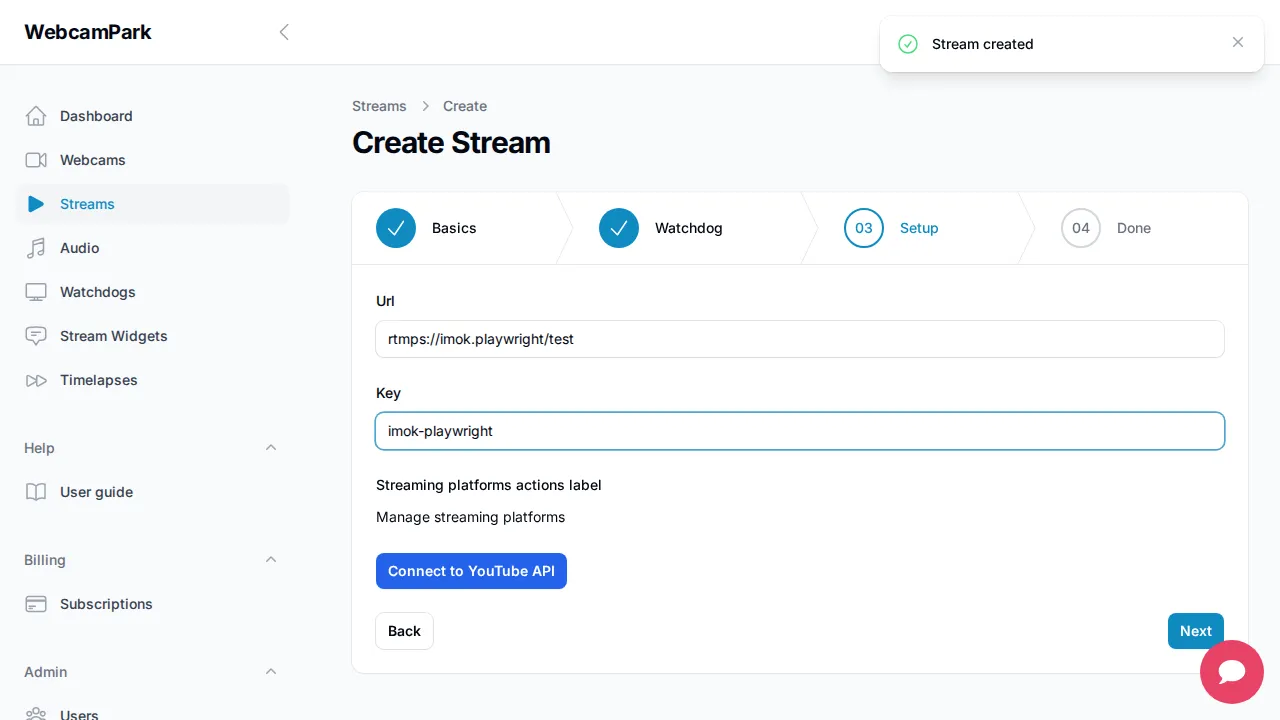Go to the Watchdog step

click(661, 228)
